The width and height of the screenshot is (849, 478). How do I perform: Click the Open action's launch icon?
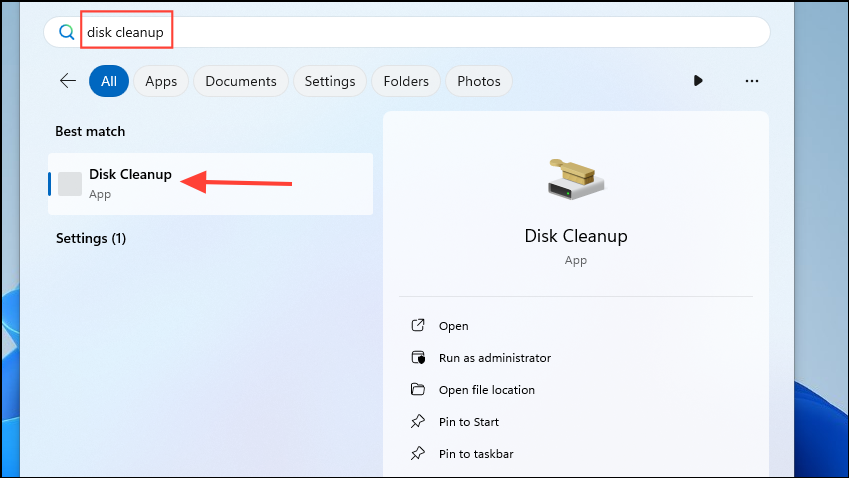tap(417, 325)
